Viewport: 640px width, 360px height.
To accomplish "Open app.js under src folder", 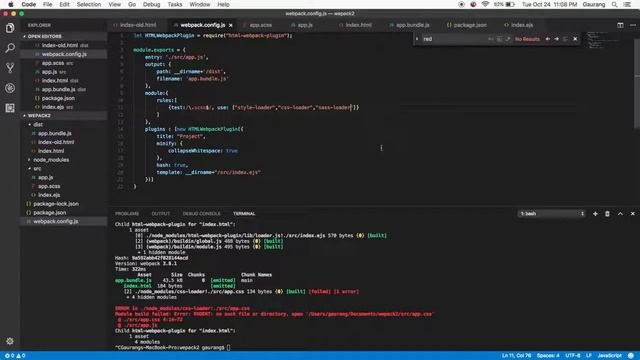I will click(45, 178).
